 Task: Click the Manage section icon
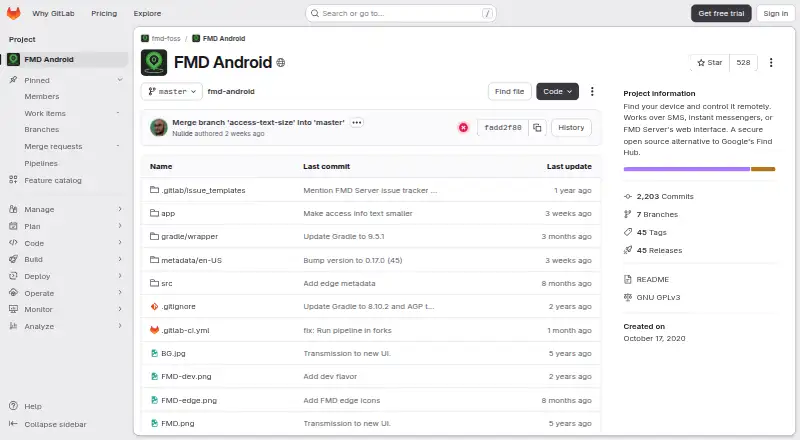(x=13, y=209)
